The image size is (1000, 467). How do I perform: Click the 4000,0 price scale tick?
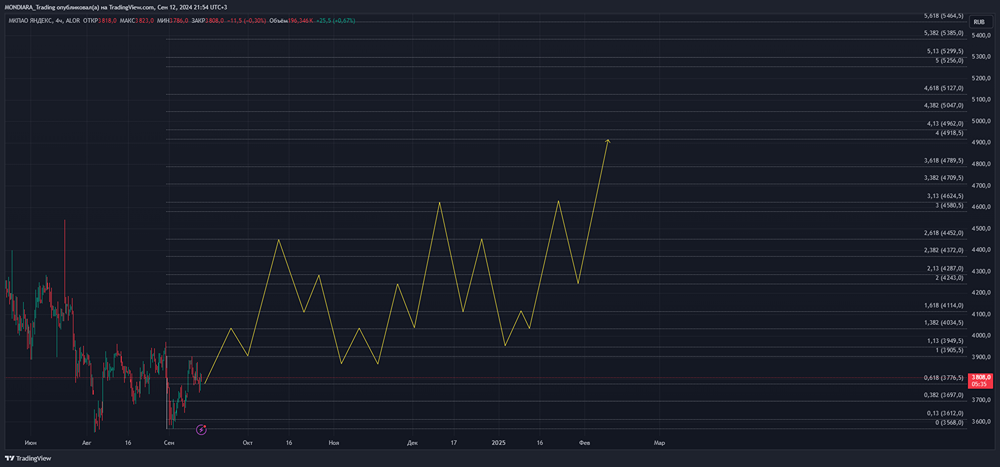point(980,336)
